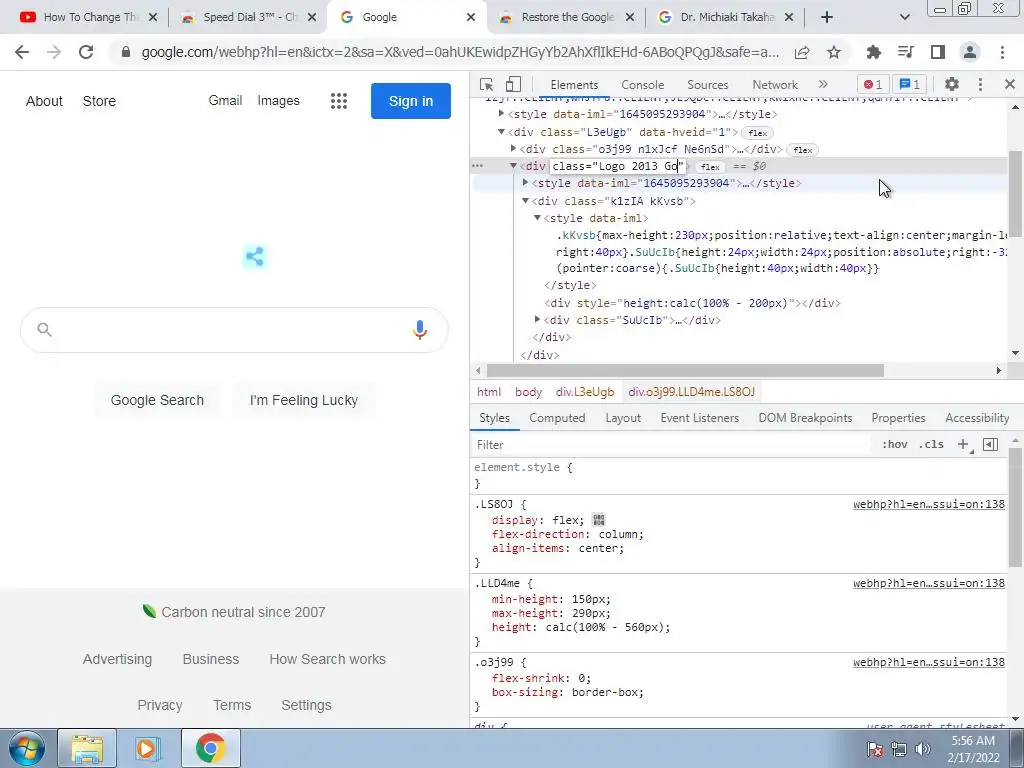Activate the DevTools inspect element picker
1024x768 pixels.
(487, 84)
